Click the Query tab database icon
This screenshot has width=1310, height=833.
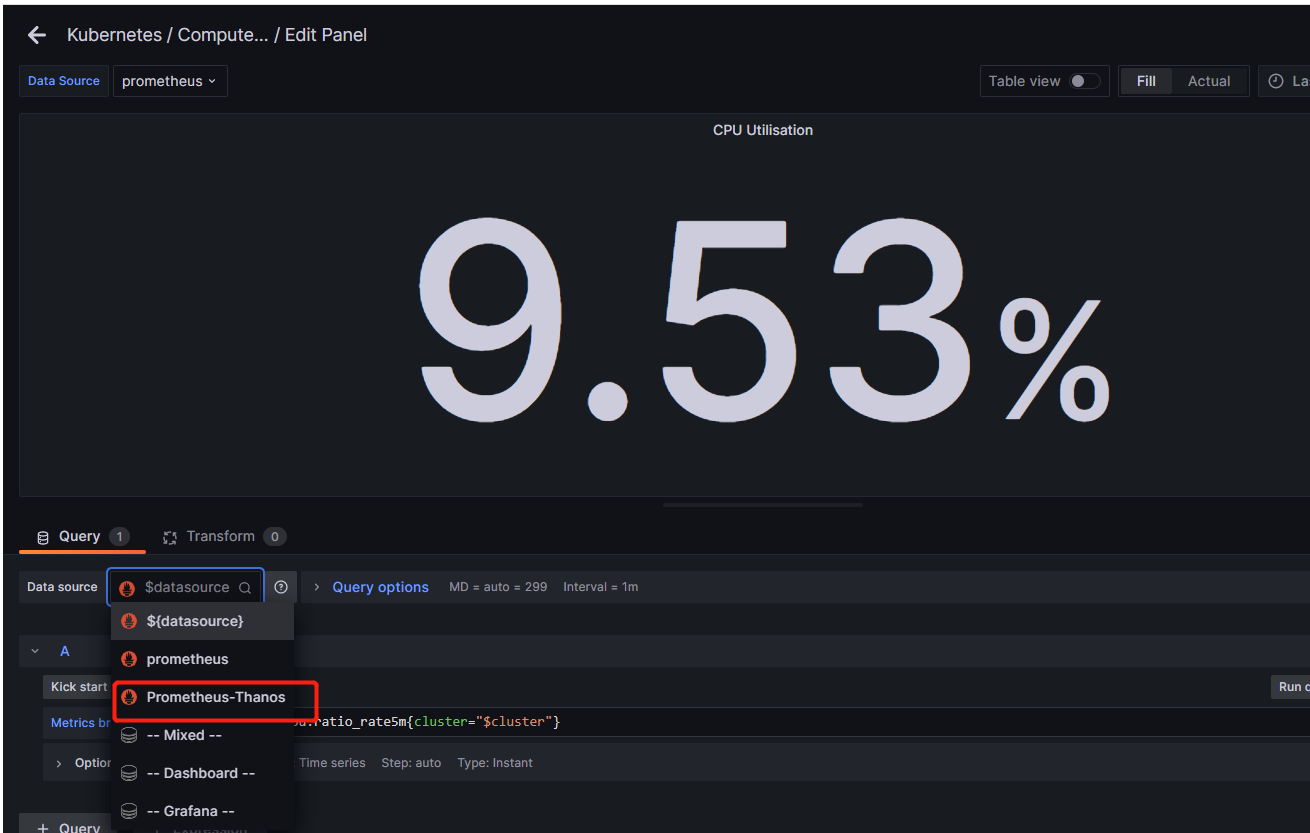pyautogui.click(x=43, y=537)
